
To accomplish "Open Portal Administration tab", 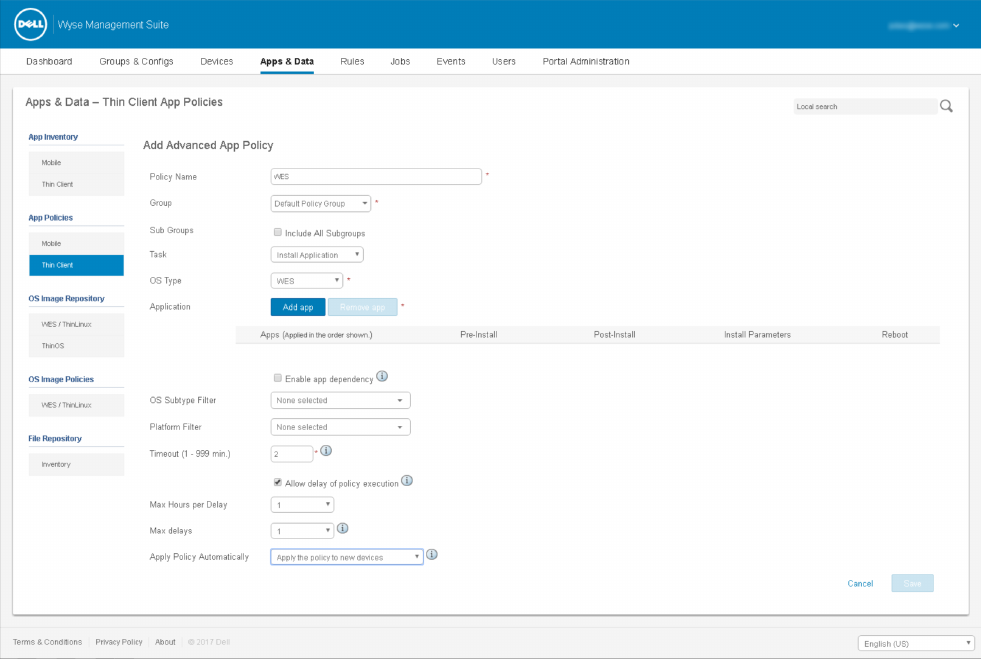I will [x=586, y=61].
